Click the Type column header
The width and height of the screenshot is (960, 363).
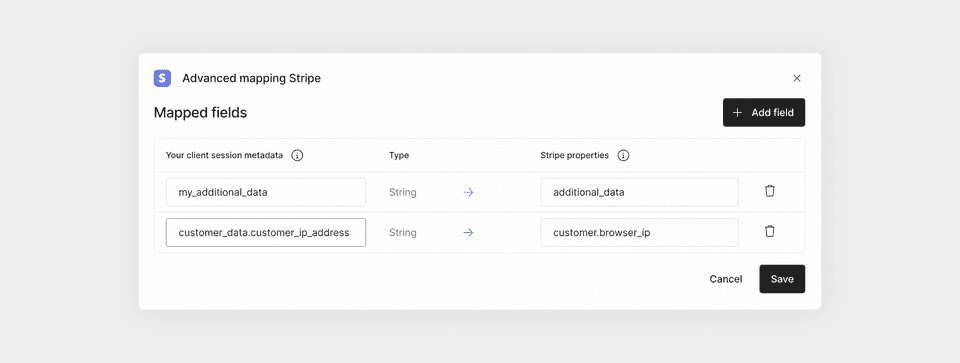pyautogui.click(x=399, y=155)
